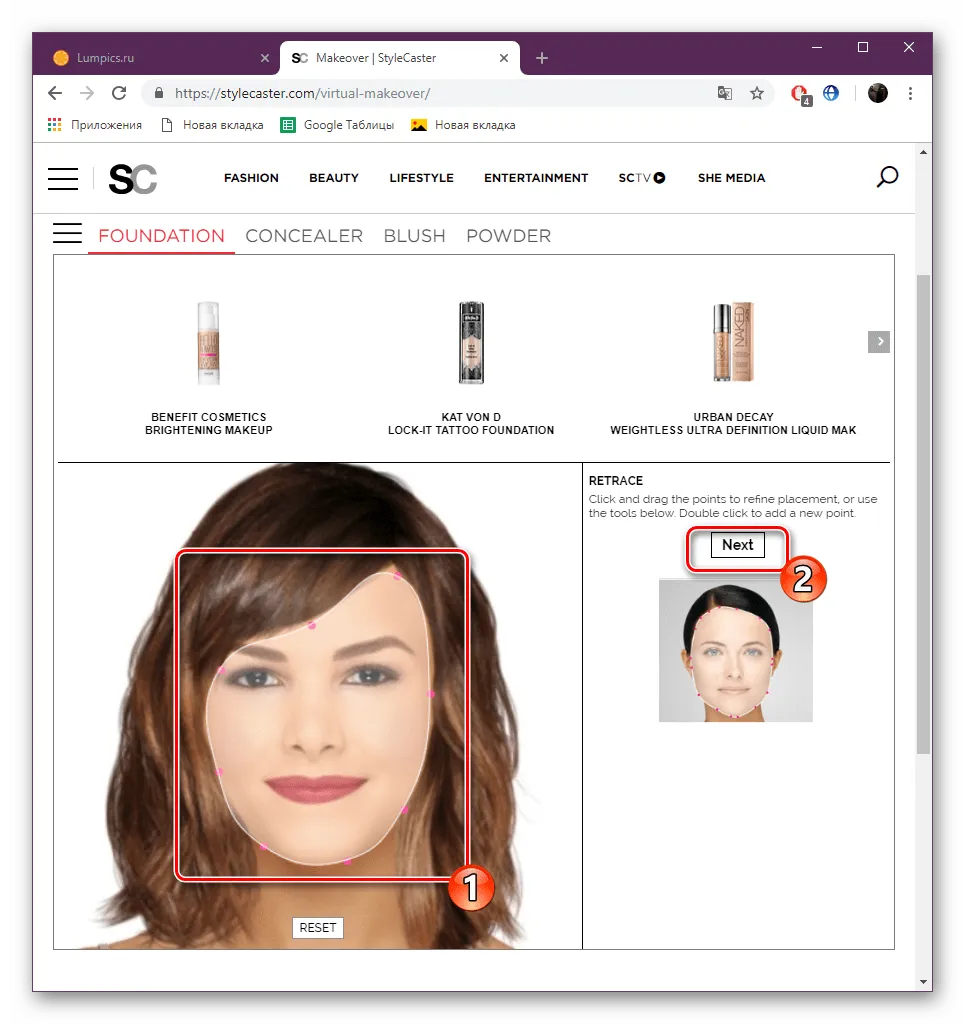Open the StyleCaster main hamburger menu
This screenshot has height=1024, width=965.
[63, 178]
